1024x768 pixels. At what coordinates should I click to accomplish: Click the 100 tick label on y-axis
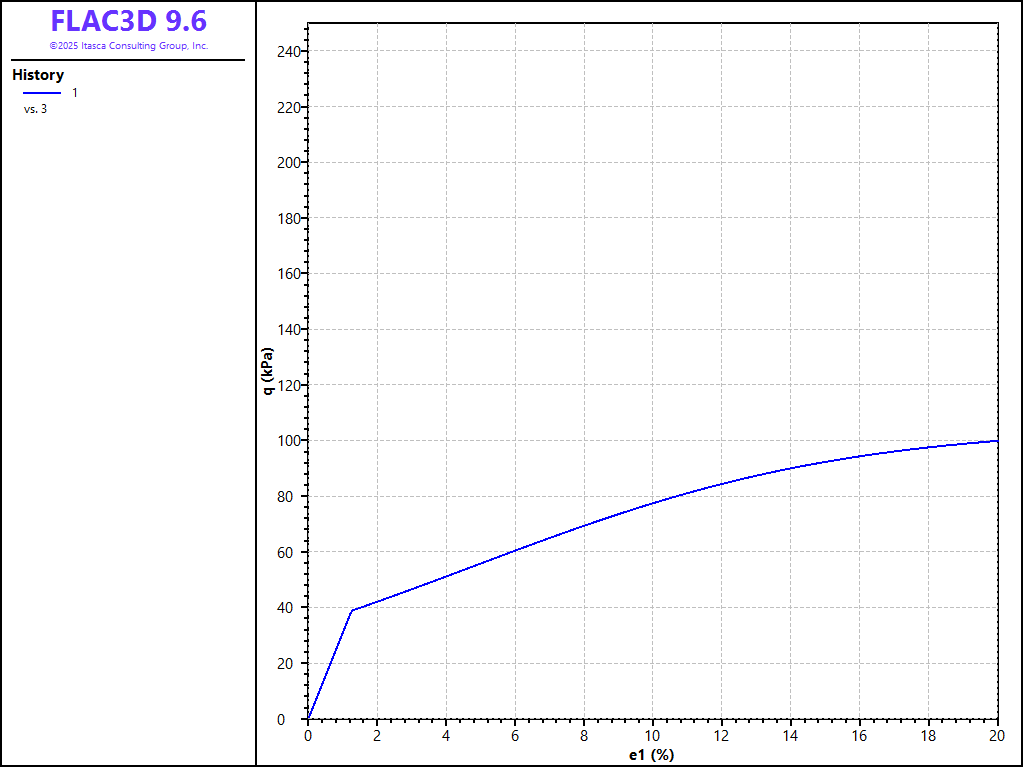(x=288, y=441)
